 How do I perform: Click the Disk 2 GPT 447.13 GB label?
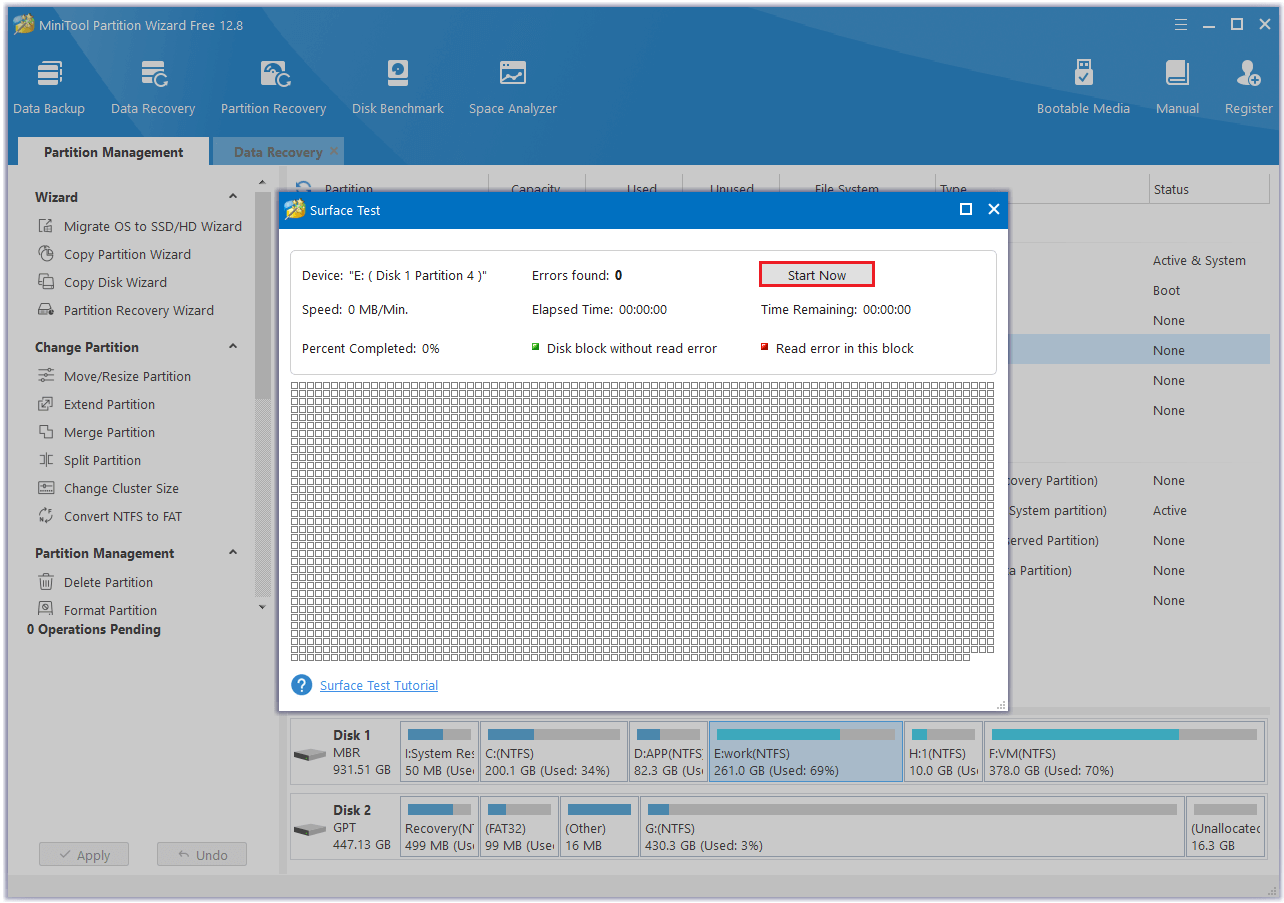tap(362, 827)
